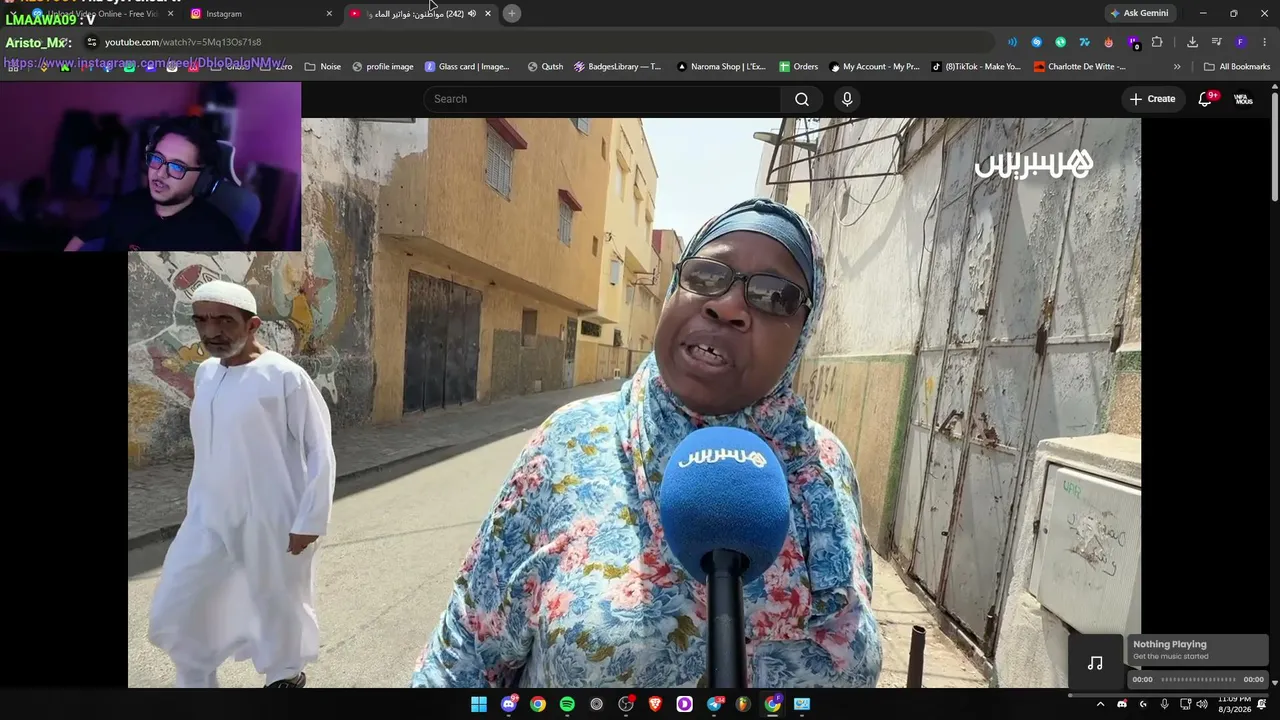Open the Shazam extension
The width and height of the screenshot is (1280, 720).
click(x=1036, y=42)
